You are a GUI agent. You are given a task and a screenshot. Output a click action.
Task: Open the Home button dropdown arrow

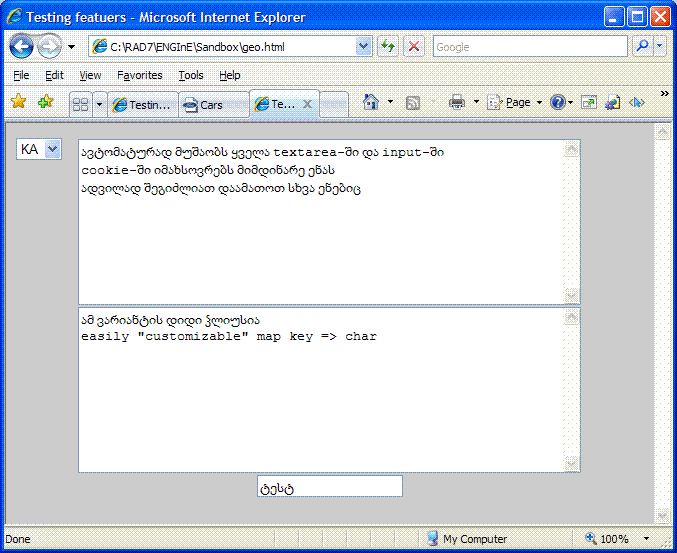tap(390, 102)
